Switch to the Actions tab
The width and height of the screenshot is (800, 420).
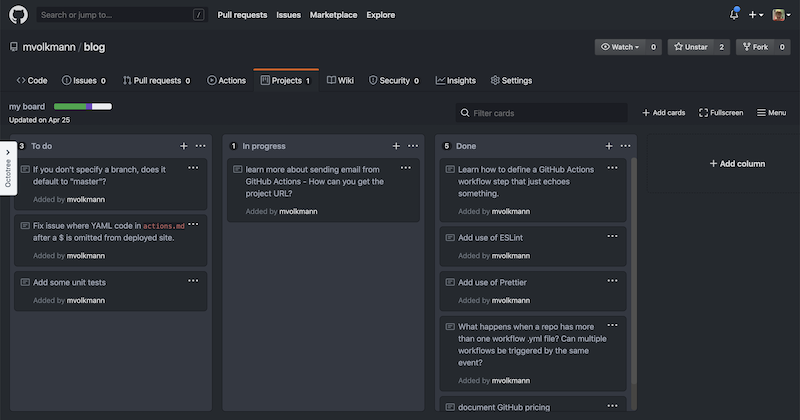[x=226, y=81]
